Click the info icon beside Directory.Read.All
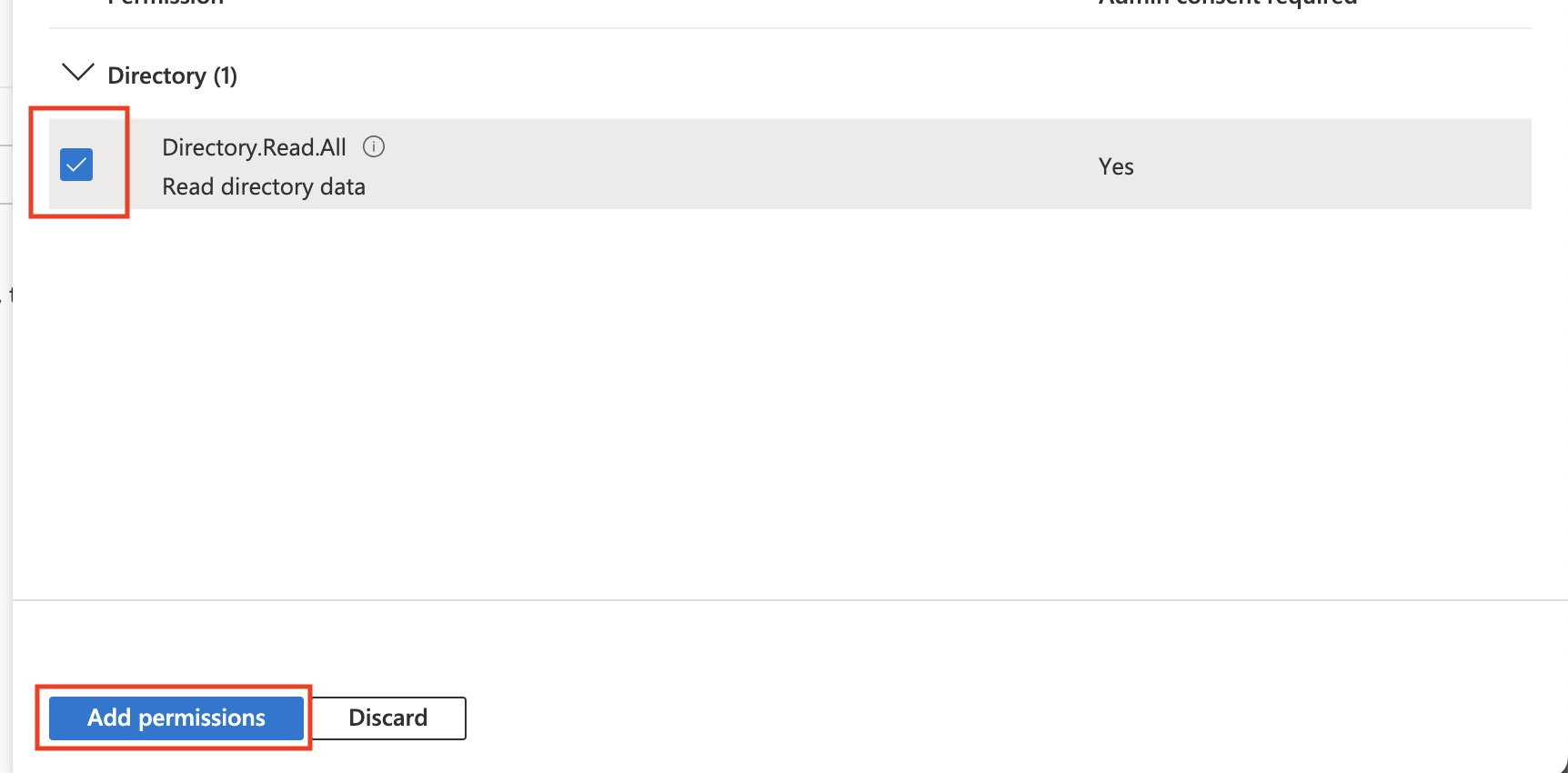 [x=374, y=146]
